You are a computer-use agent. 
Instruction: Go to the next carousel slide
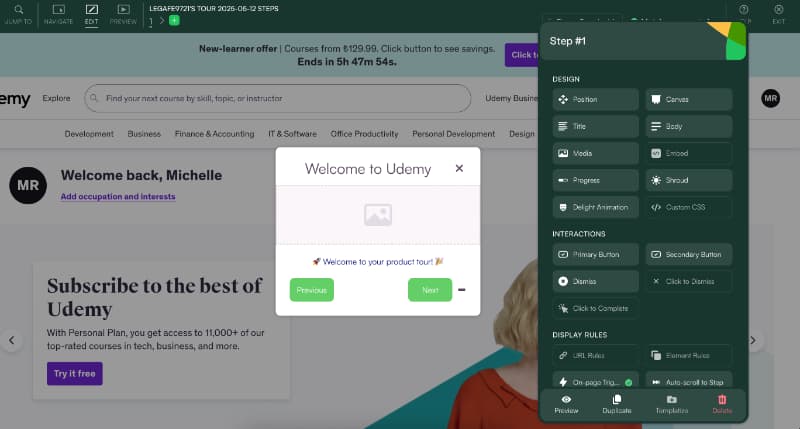click(x=753, y=340)
